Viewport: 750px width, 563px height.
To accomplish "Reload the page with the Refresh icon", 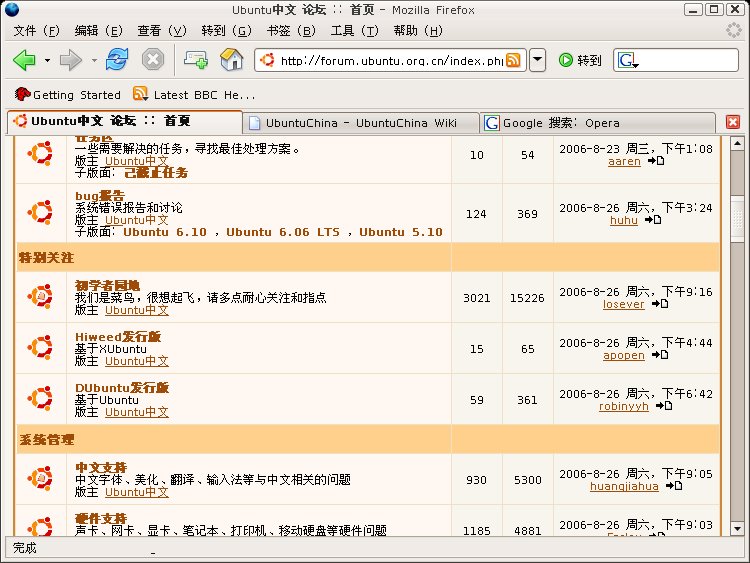I will pyautogui.click(x=117, y=60).
